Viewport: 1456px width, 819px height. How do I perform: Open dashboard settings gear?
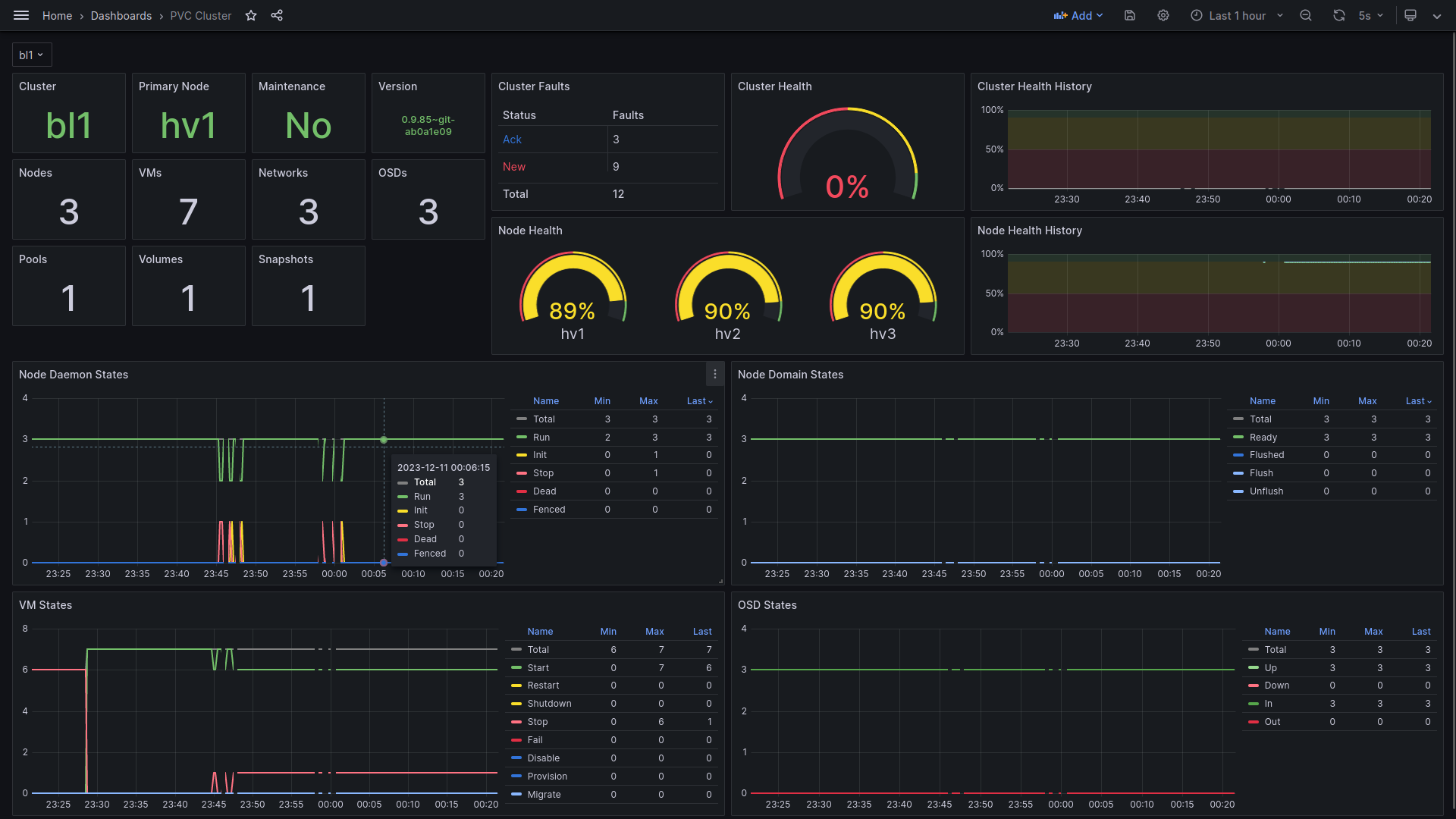[1163, 15]
